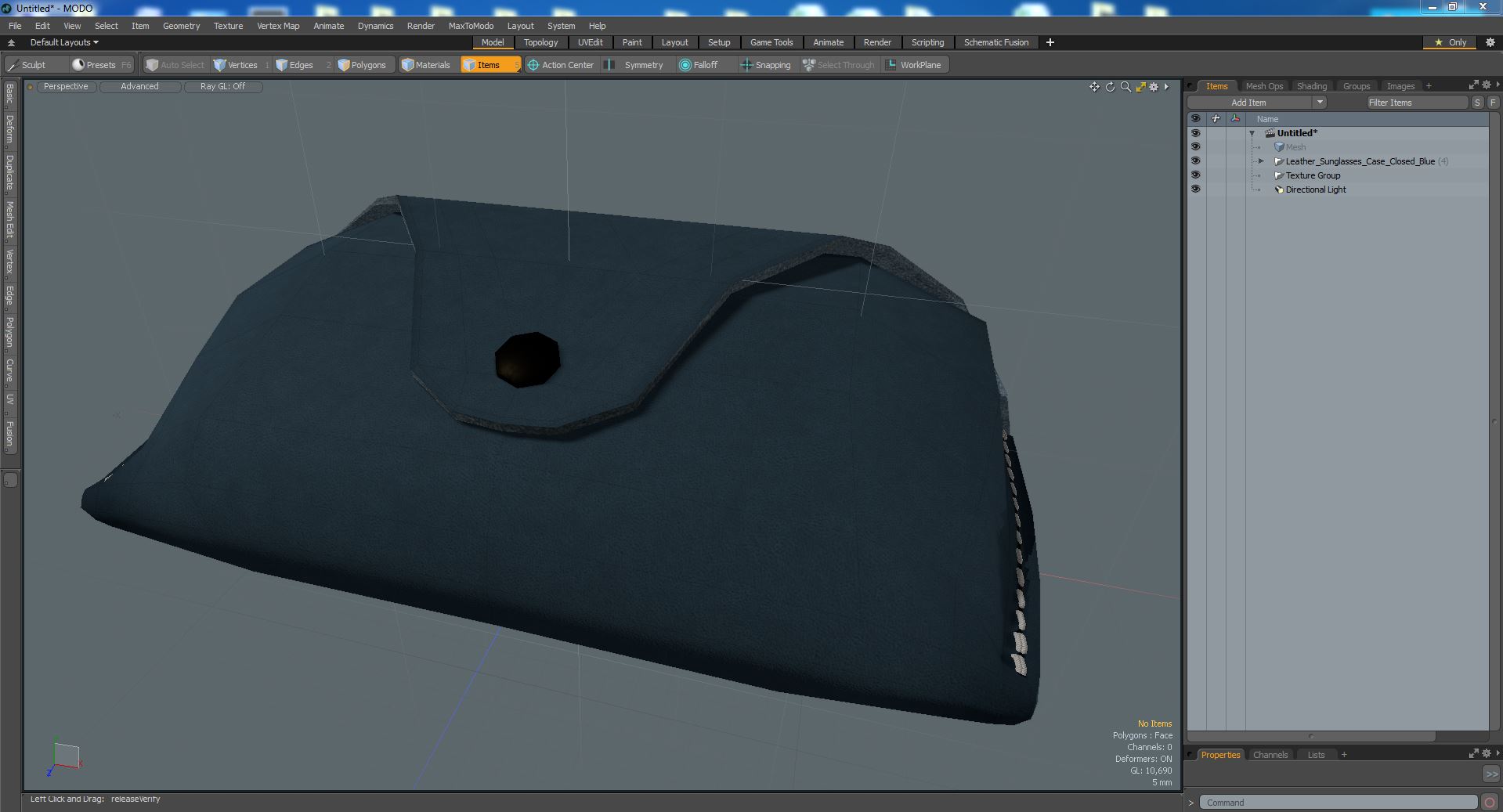Screen dimensions: 1503x812
Task: Expand the Items panel options arrow
Action: coord(1498,85)
